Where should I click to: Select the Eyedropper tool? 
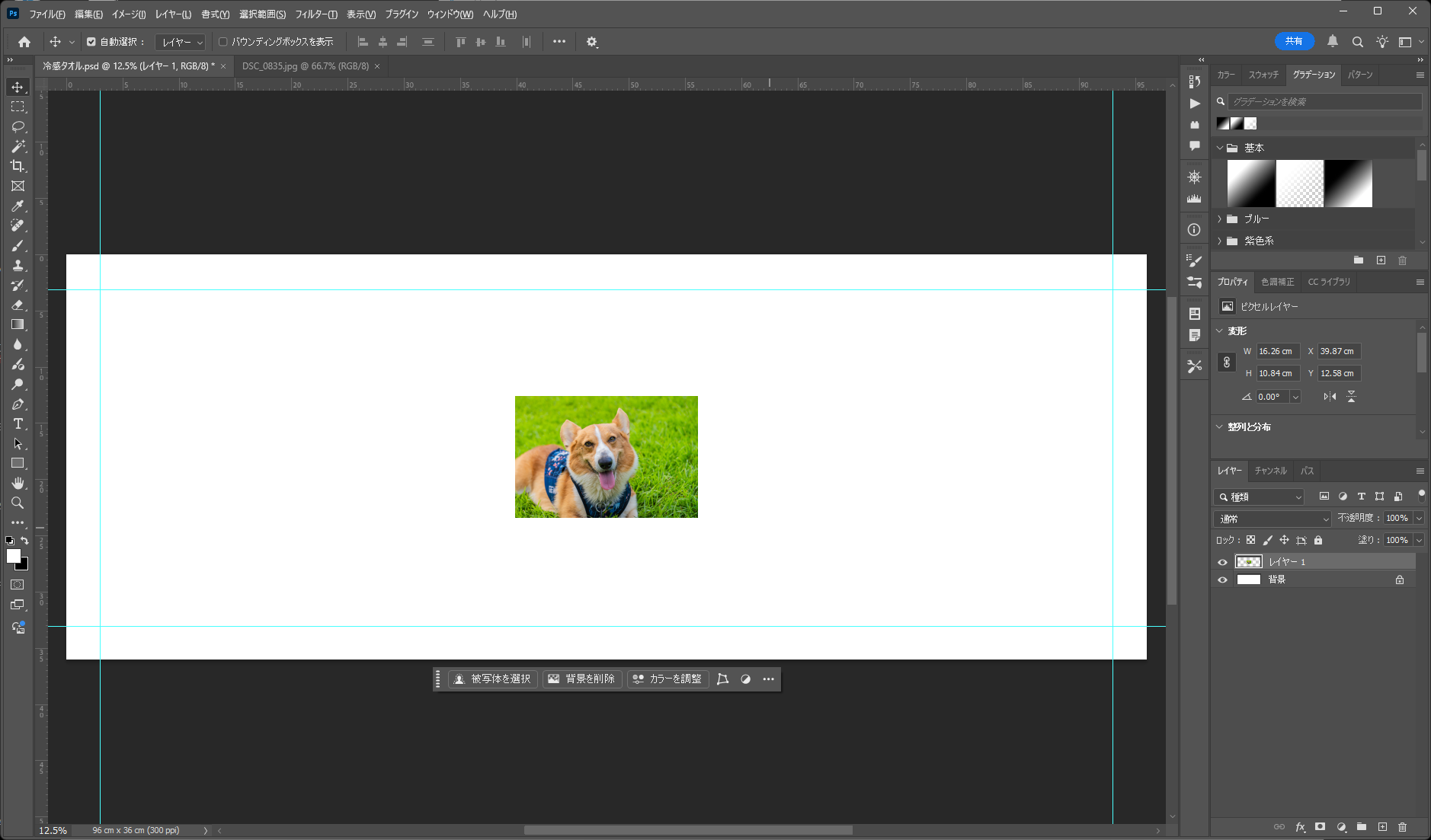click(18, 206)
